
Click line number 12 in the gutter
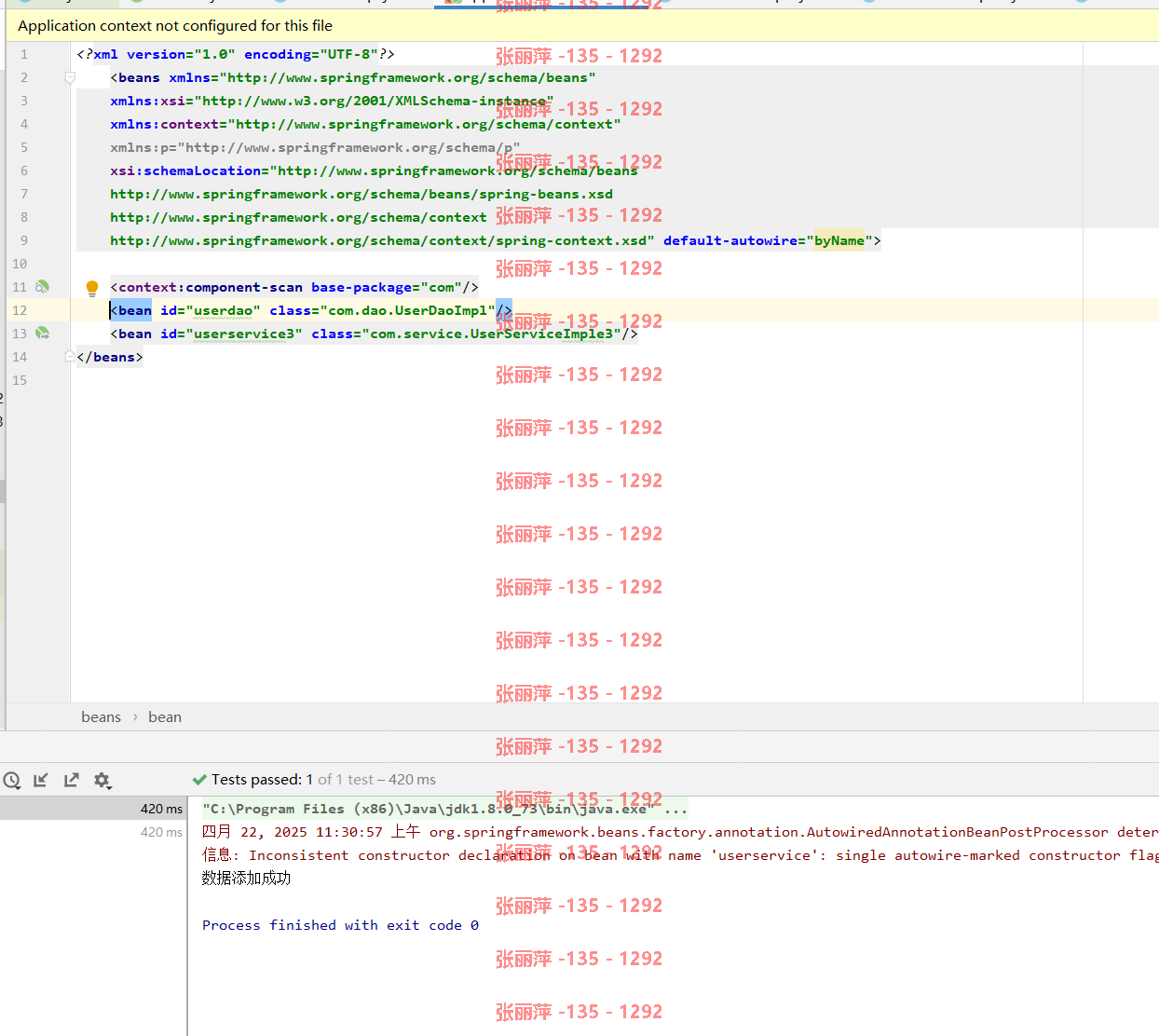(x=20, y=311)
